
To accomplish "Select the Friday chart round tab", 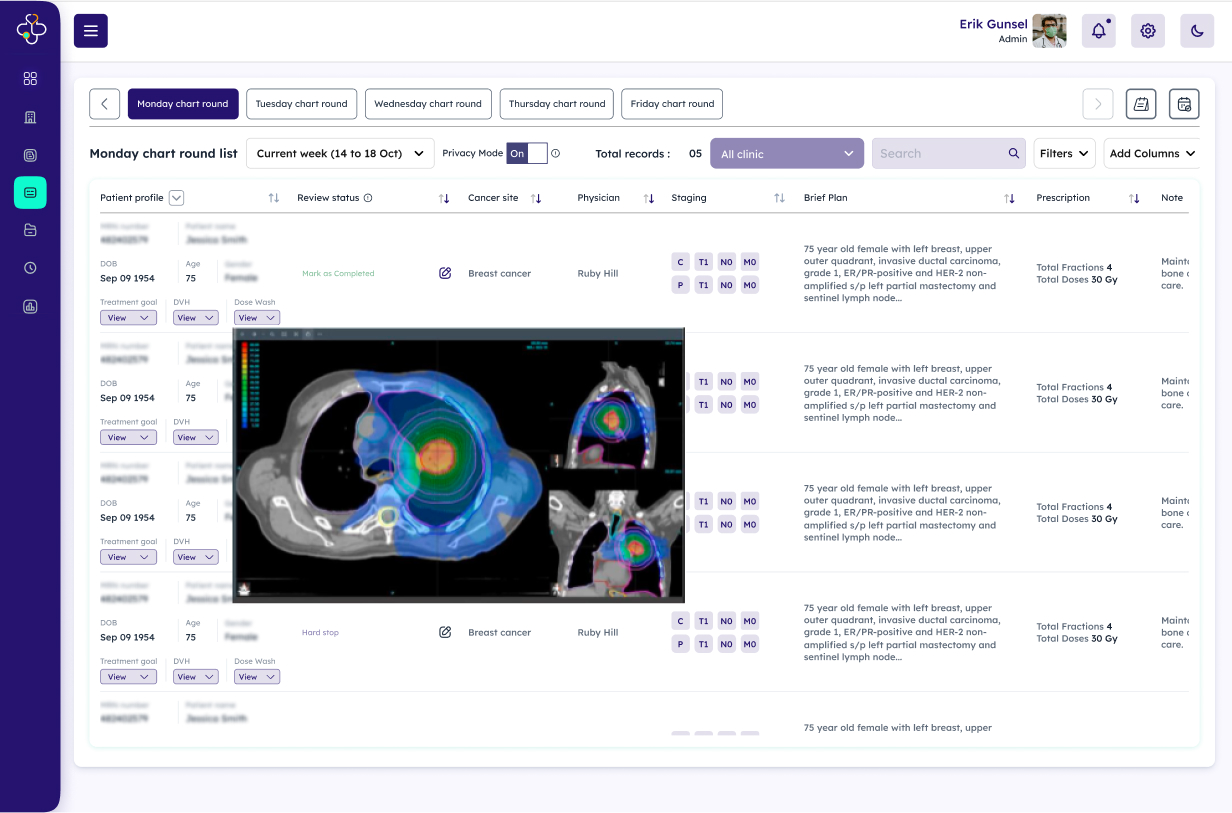I will [672, 104].
